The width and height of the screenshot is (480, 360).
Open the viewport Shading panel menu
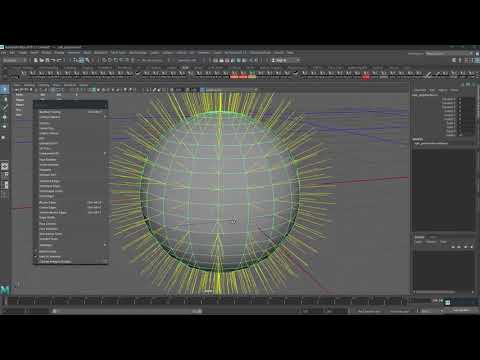pyautogui.click(x=29, y=85)
